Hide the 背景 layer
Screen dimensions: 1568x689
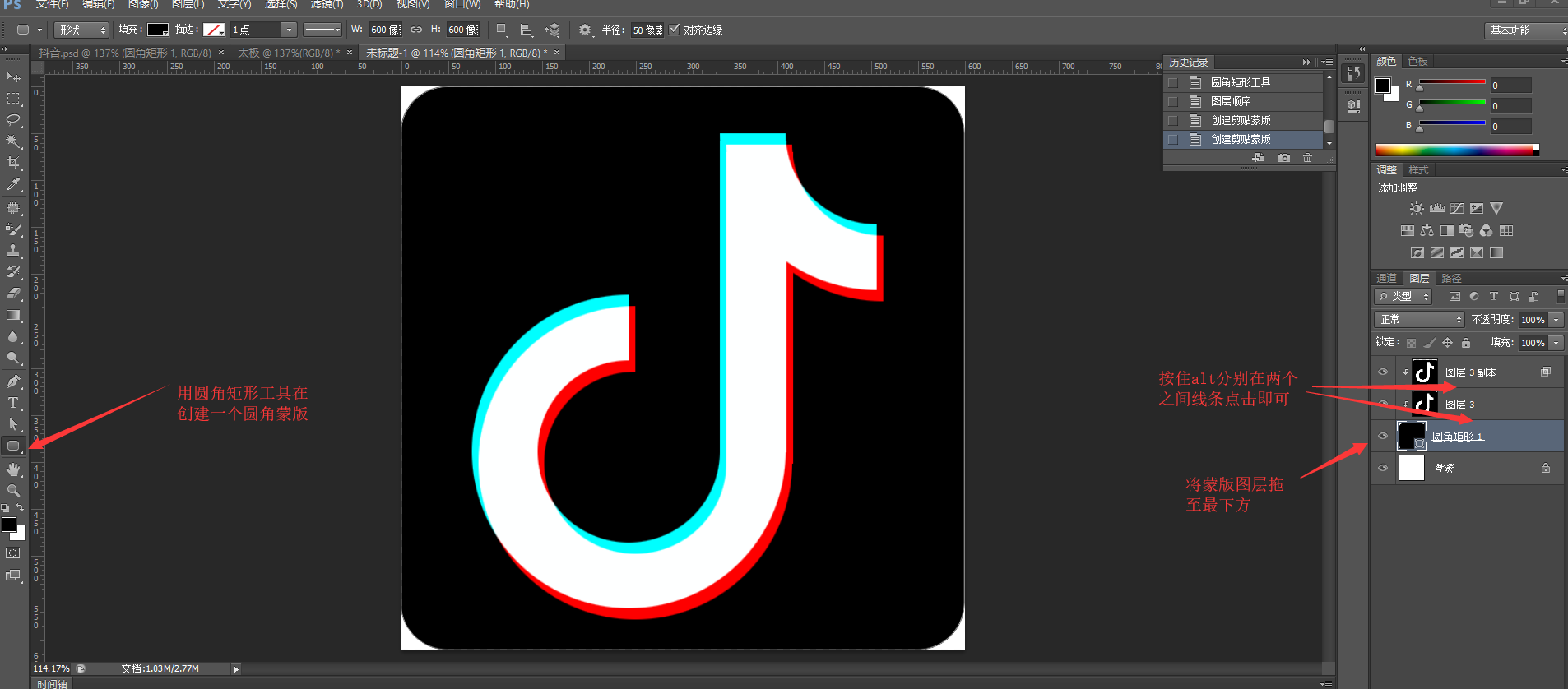(x=1383, y=468)
